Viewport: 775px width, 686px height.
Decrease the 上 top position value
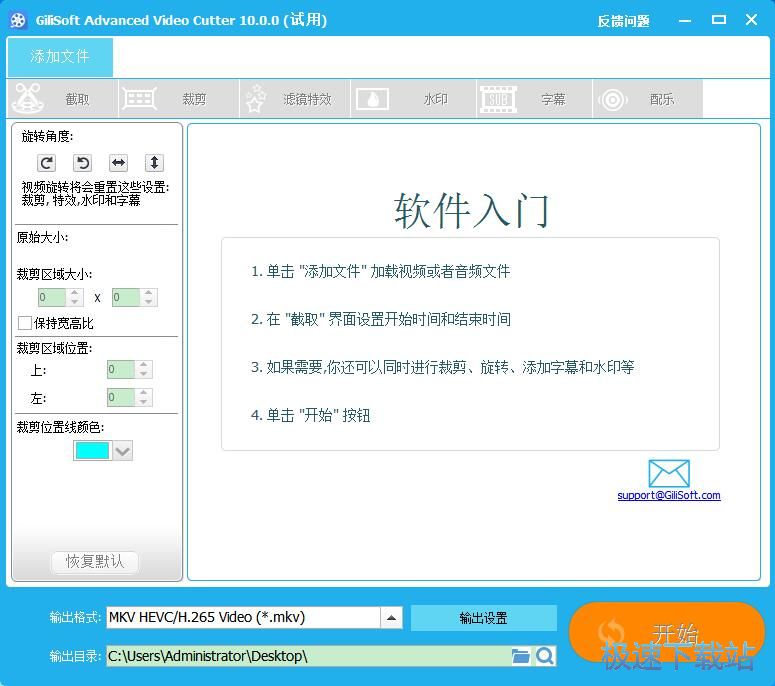pyautogui.click(x=144, y=374)
